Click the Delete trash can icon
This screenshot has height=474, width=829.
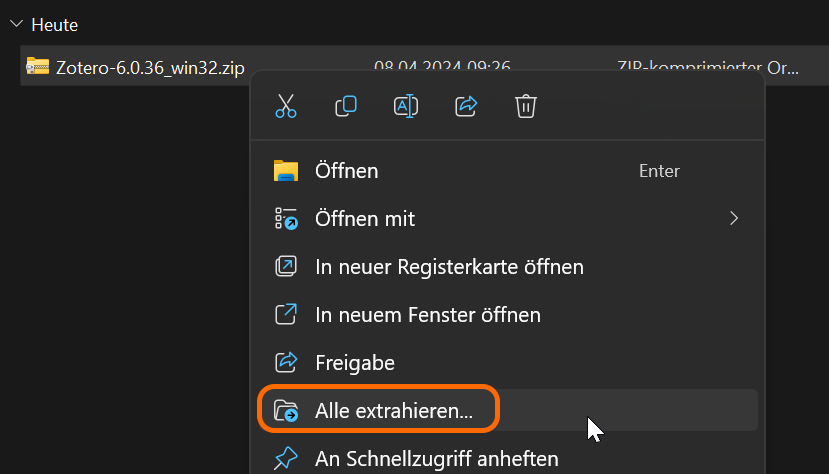[526, 107]
